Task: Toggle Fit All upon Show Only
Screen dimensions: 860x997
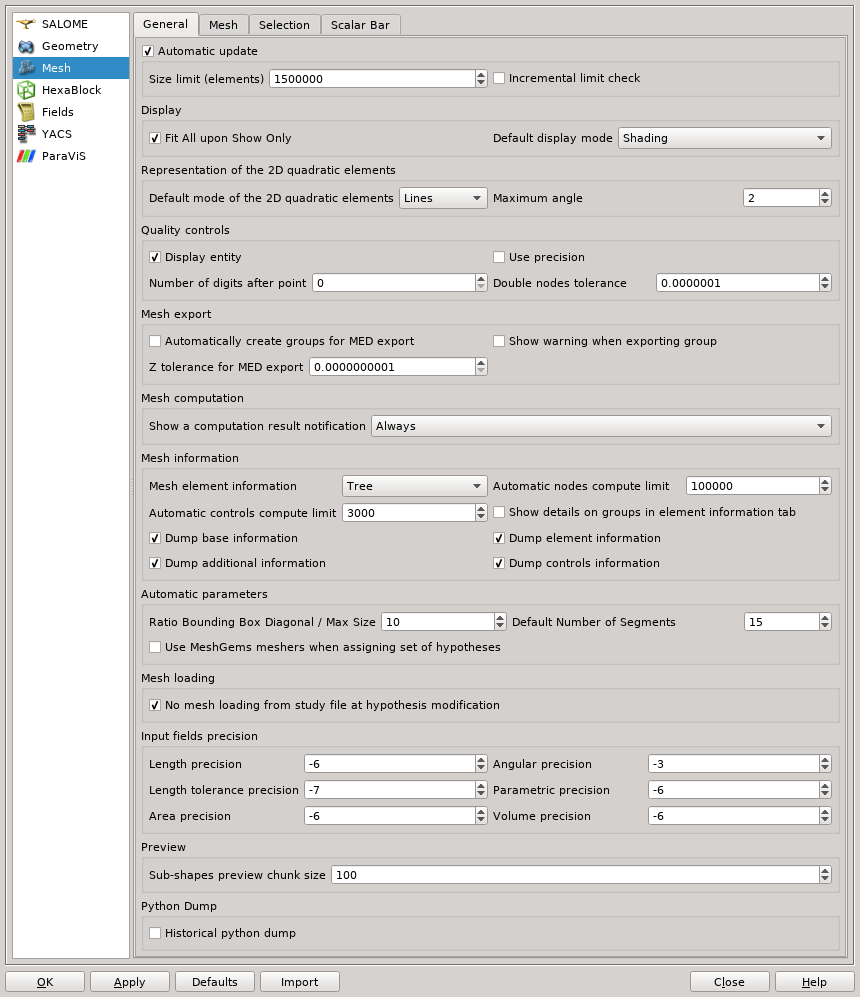Action: tap(155, 138)
